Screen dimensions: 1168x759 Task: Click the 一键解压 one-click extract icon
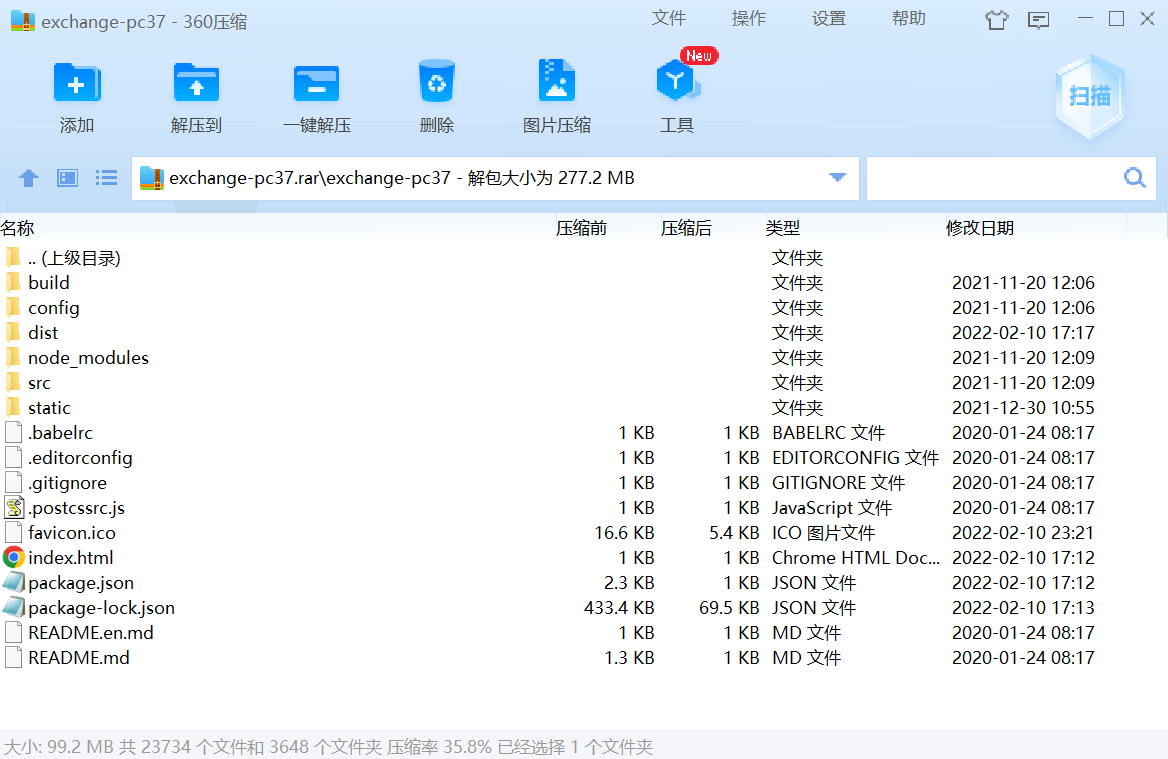pyautogui.click(x=317, y=95)
